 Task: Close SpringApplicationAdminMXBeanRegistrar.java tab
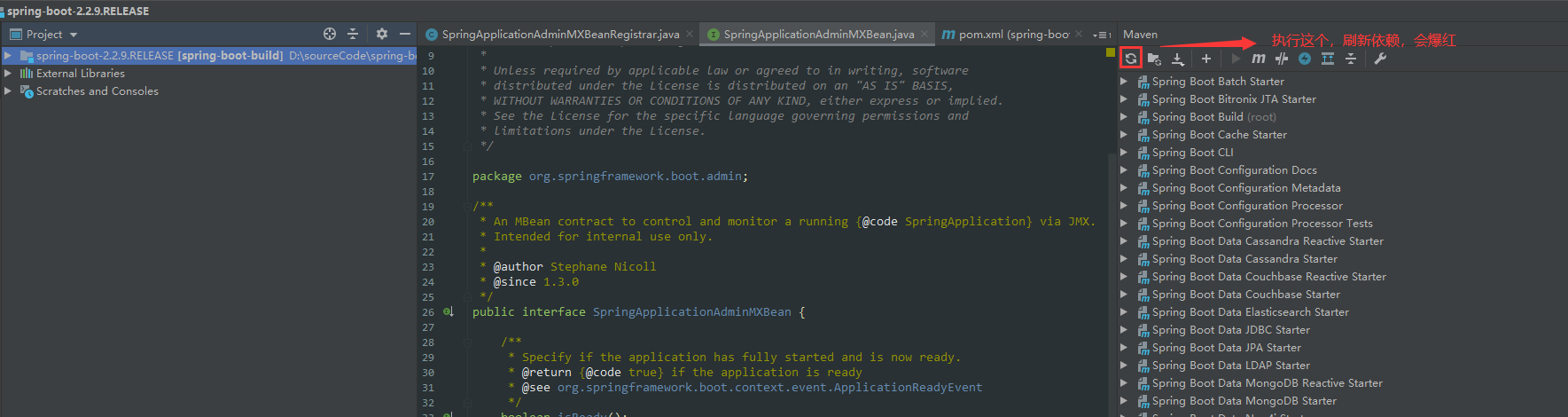click(690, 35)
